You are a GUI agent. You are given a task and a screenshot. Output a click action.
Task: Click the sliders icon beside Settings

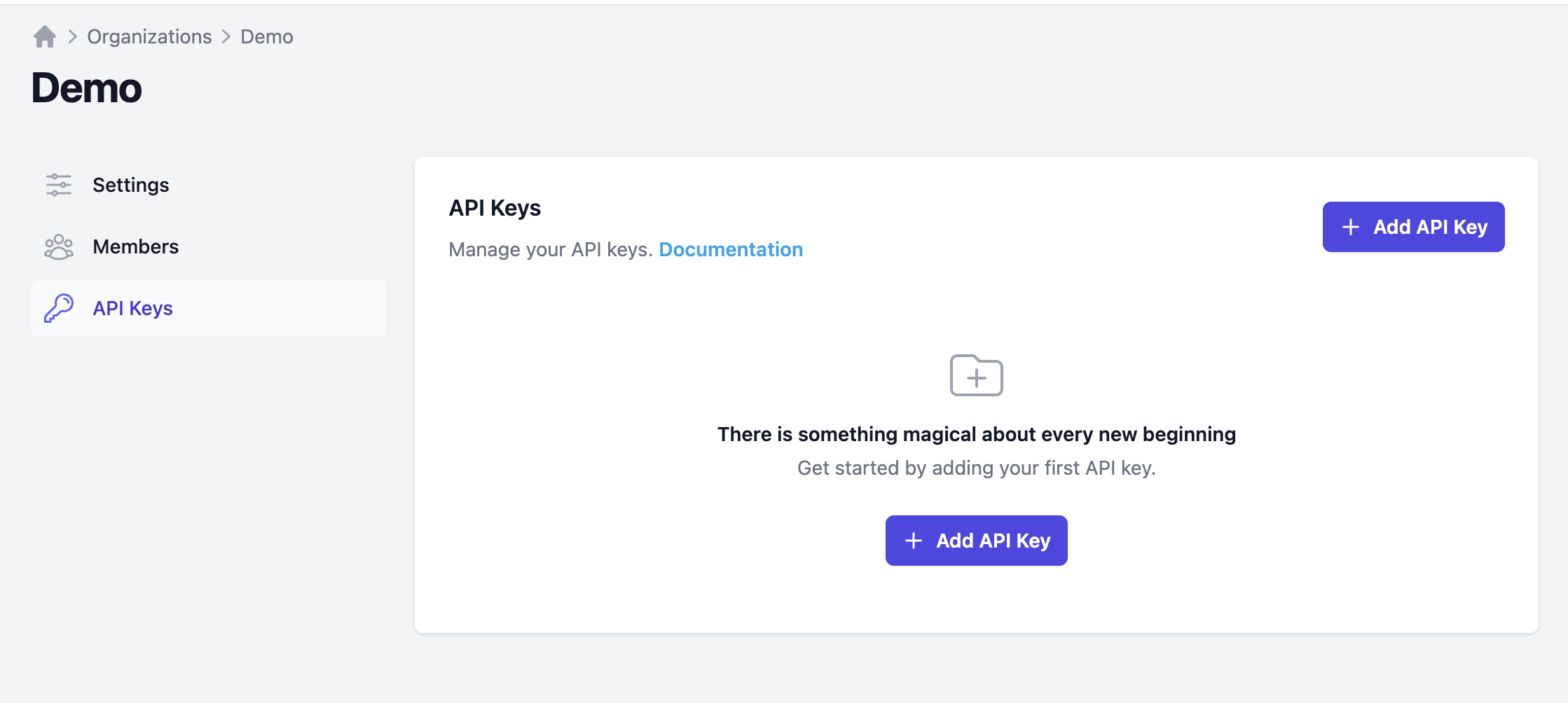click(x=59, y=185)
